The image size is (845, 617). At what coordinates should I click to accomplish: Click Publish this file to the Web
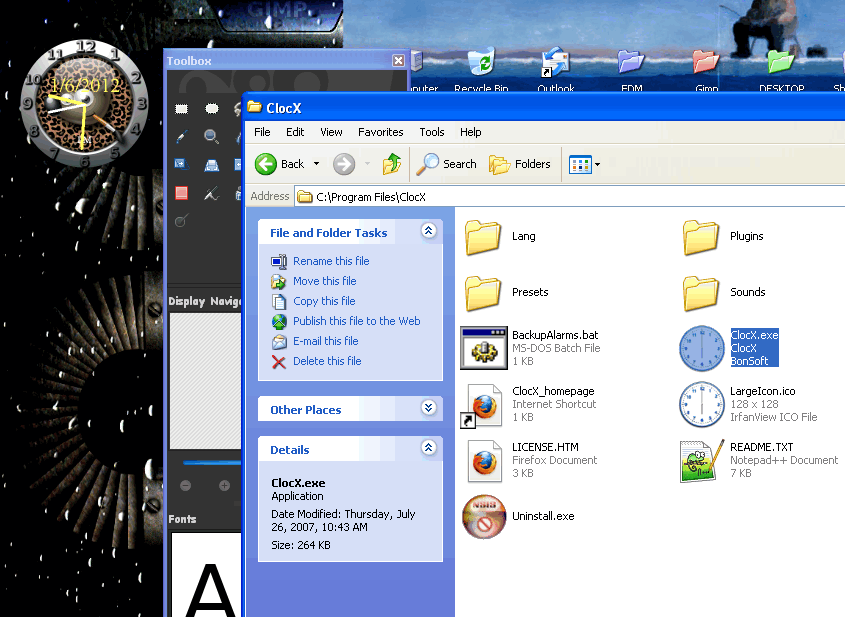pyautogui.click(x=356, y=321)
